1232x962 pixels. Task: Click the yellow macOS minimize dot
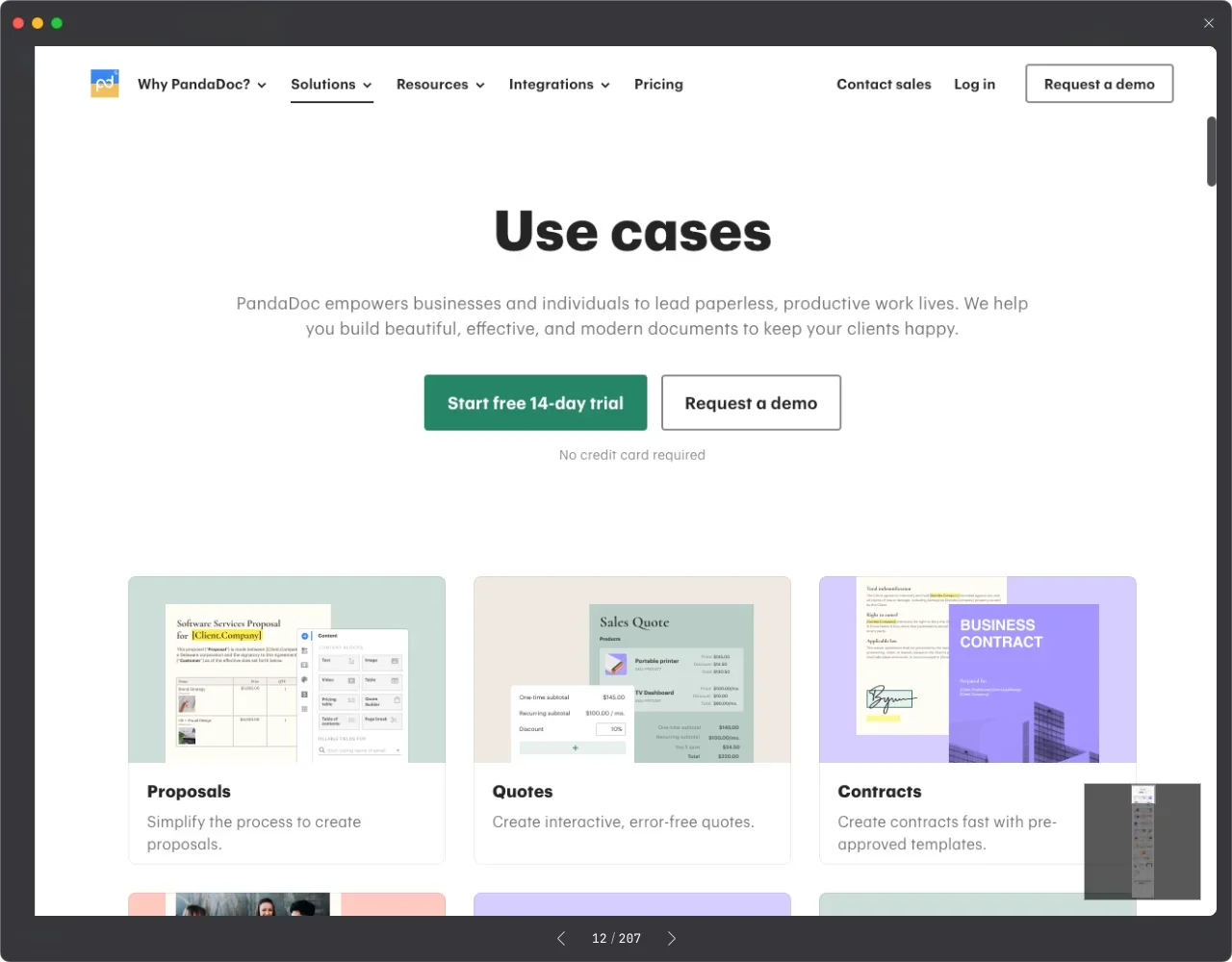(x=38, y=23)
